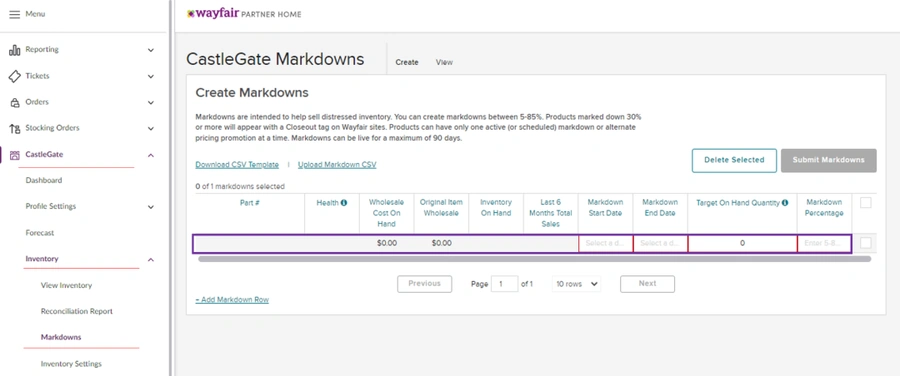Click the Orders menu label
The width and height of the screenshot is (900, 376).
click(37, 102)
